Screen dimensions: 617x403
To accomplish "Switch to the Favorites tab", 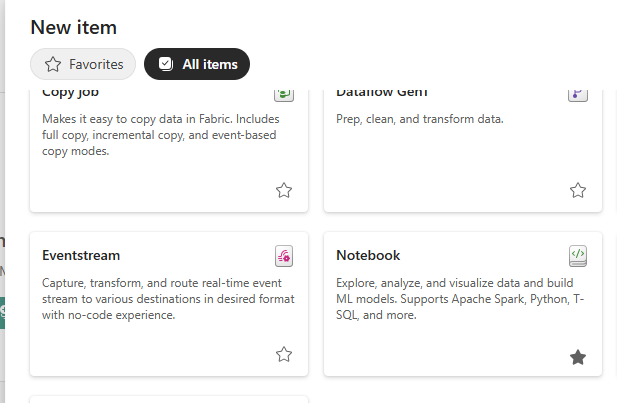I will 83,64.
